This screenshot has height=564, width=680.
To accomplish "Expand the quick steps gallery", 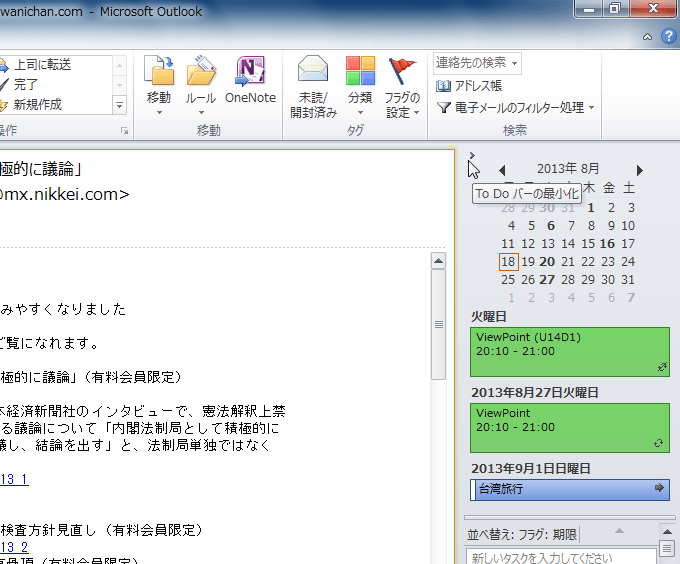I will coord(120,105).
